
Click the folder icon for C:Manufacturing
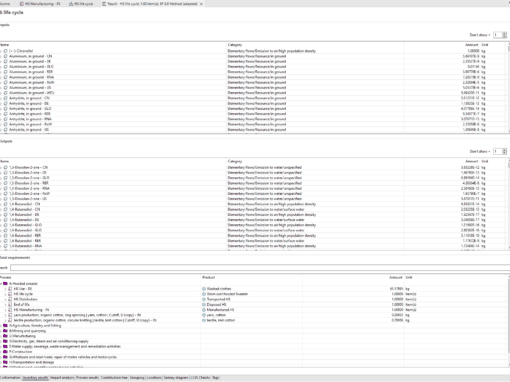pos(5,336)
